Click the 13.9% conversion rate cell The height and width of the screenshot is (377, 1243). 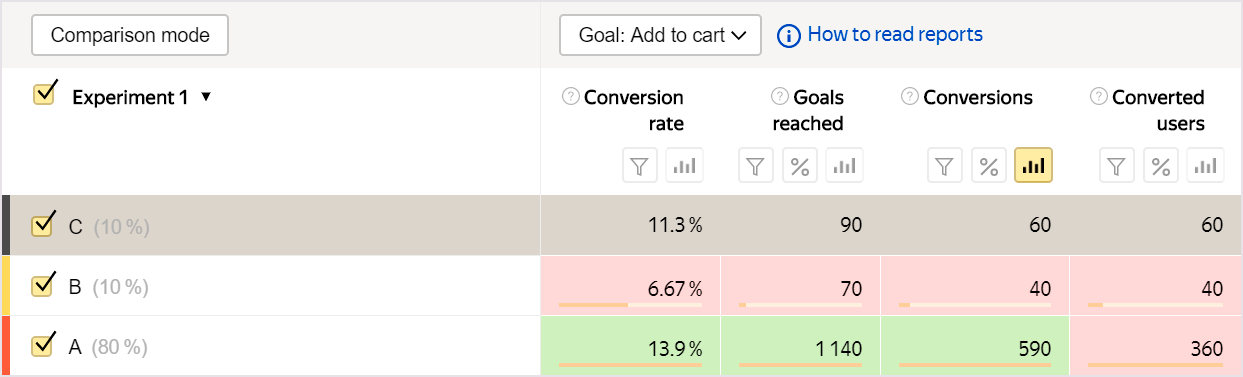pyautogui.click(x=630, y=346)
